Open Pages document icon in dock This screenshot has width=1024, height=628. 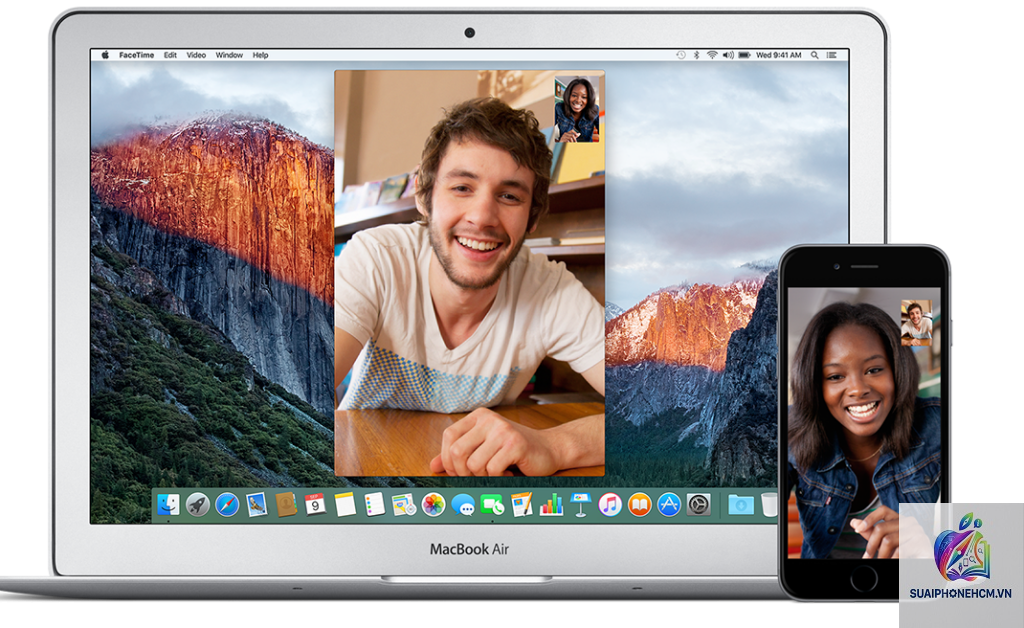point(521,505)
